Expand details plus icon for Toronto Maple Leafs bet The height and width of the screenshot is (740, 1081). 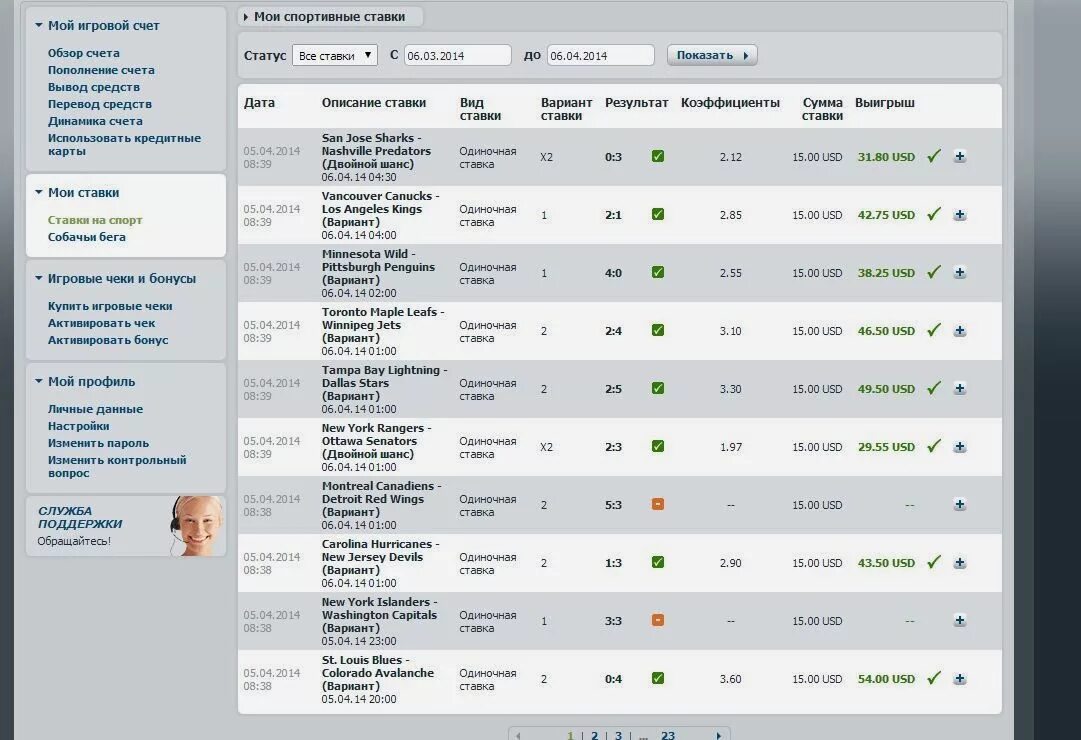coord(959,330)
